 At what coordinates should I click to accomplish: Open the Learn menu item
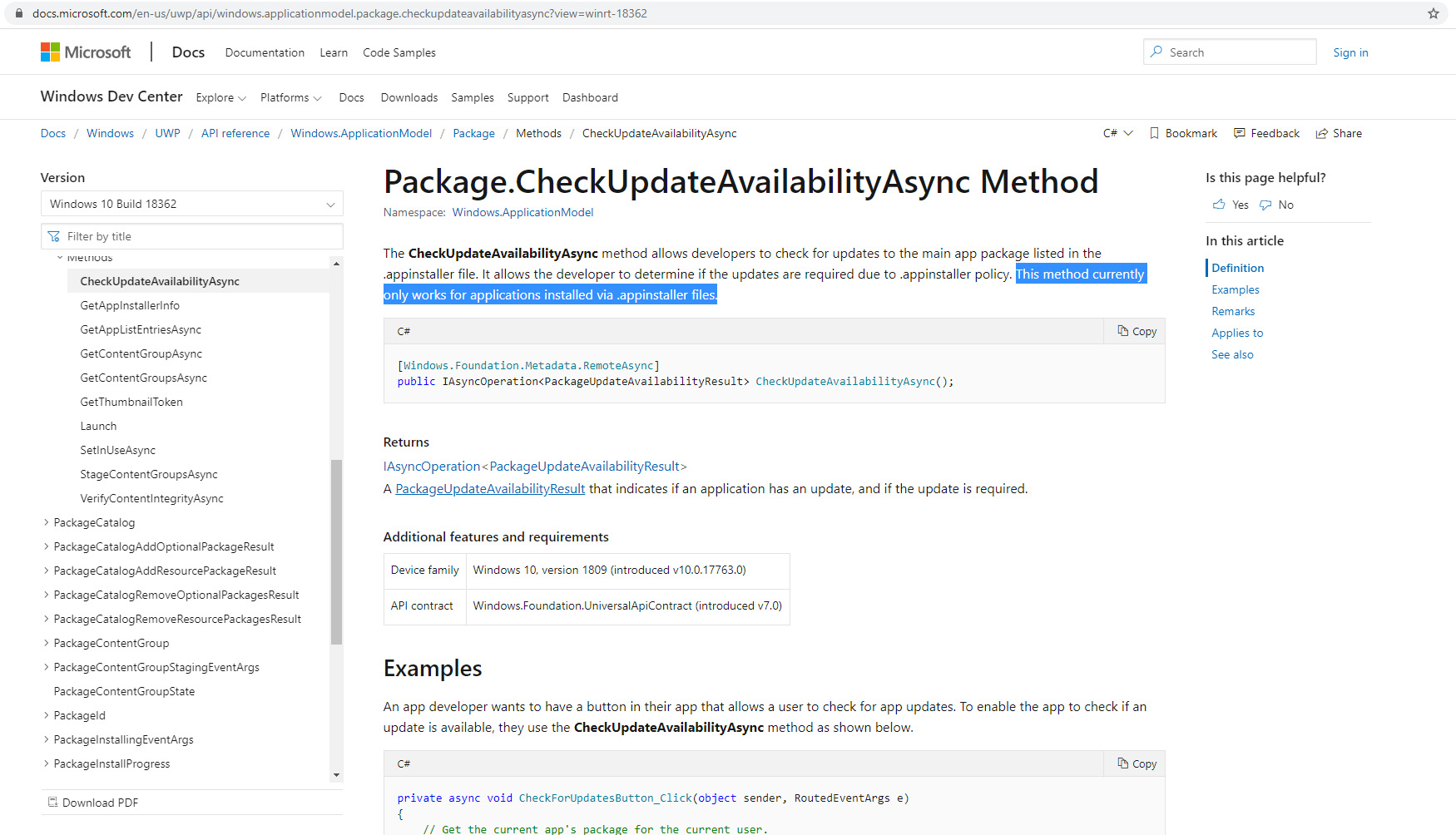[334, 52]
